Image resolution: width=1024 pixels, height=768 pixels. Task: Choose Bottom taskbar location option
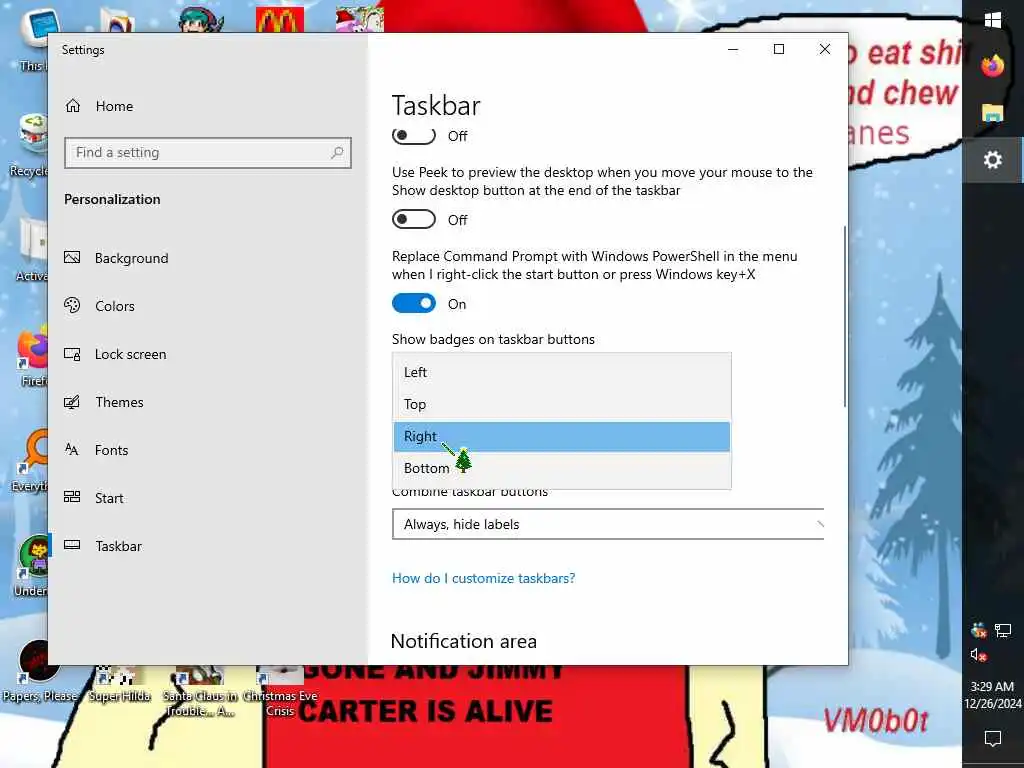pyautogui.click(x=562, y=468)
